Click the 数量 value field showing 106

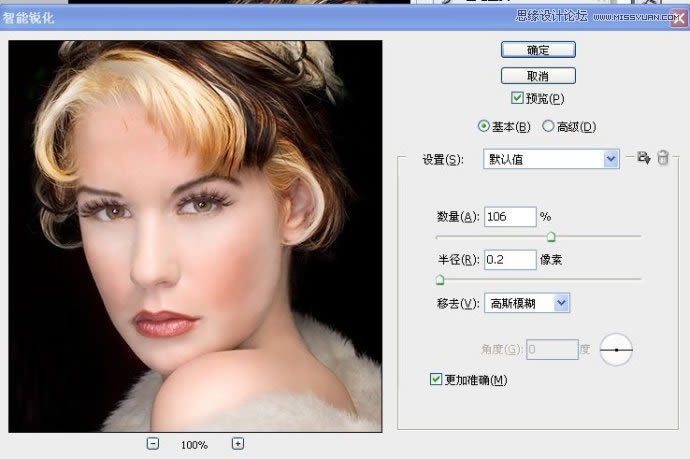pos(510,217)
